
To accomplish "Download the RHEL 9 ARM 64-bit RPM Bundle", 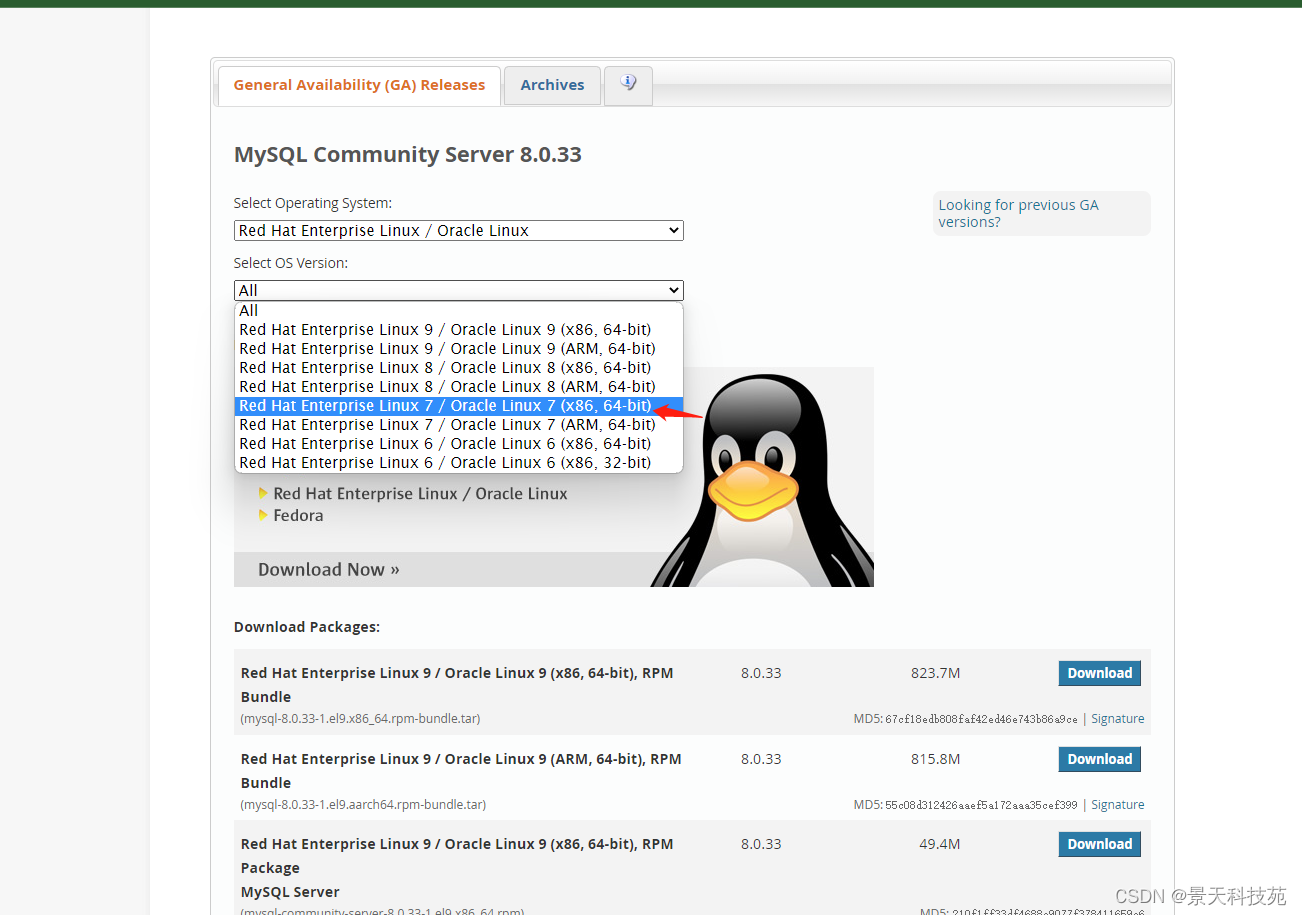I will (1099, 759).
